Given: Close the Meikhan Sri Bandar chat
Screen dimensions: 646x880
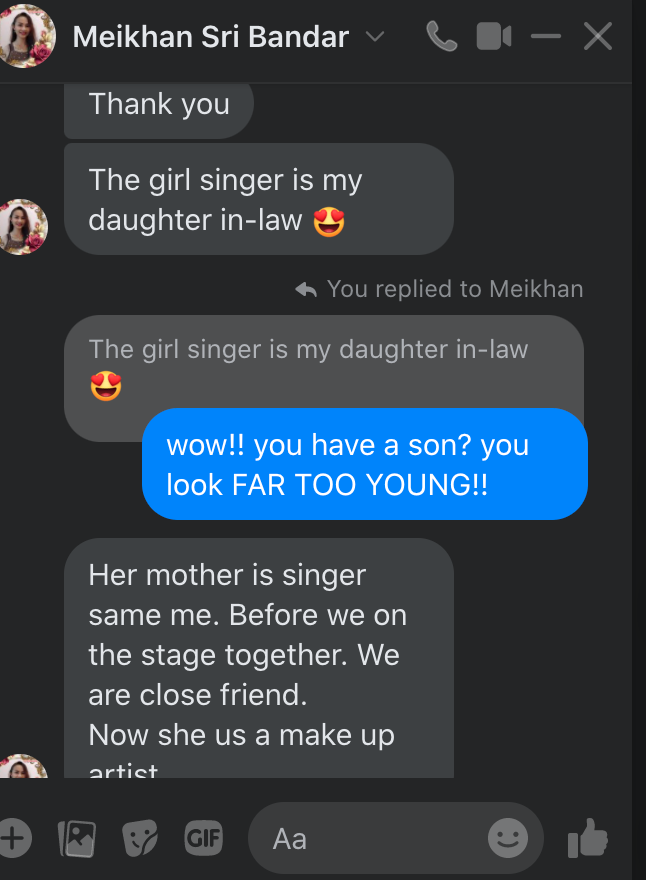Looking at the screenshot, I should [x=598, y=38].
